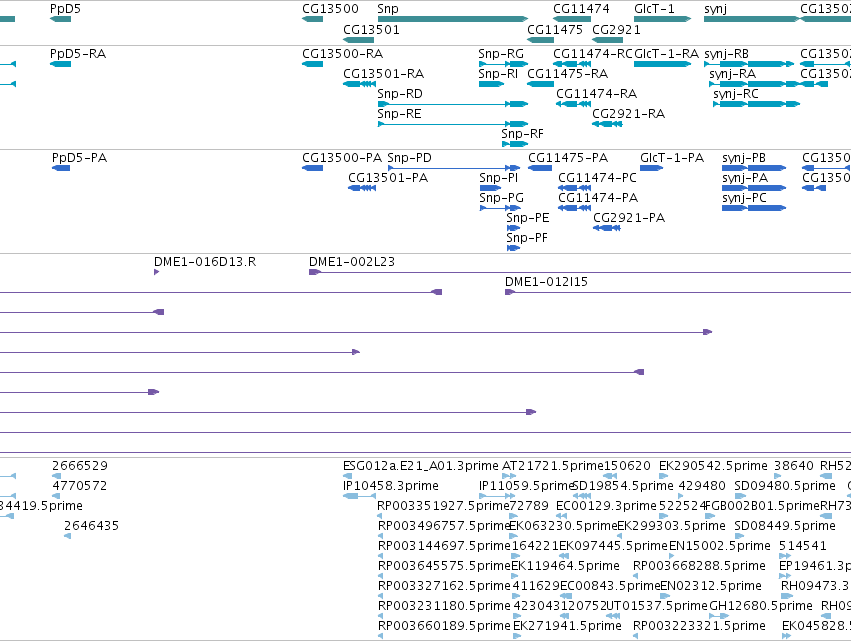The image size is (851, 641).
Task: Open the GlcT-1 gene label
Action: (654, 9)
